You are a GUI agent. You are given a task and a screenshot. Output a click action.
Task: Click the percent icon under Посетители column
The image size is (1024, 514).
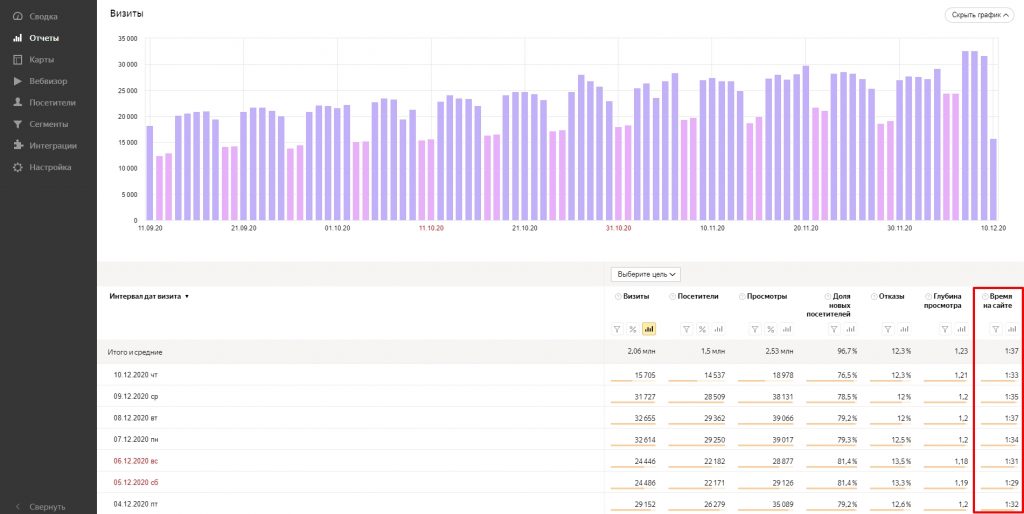tap(702, 329)
